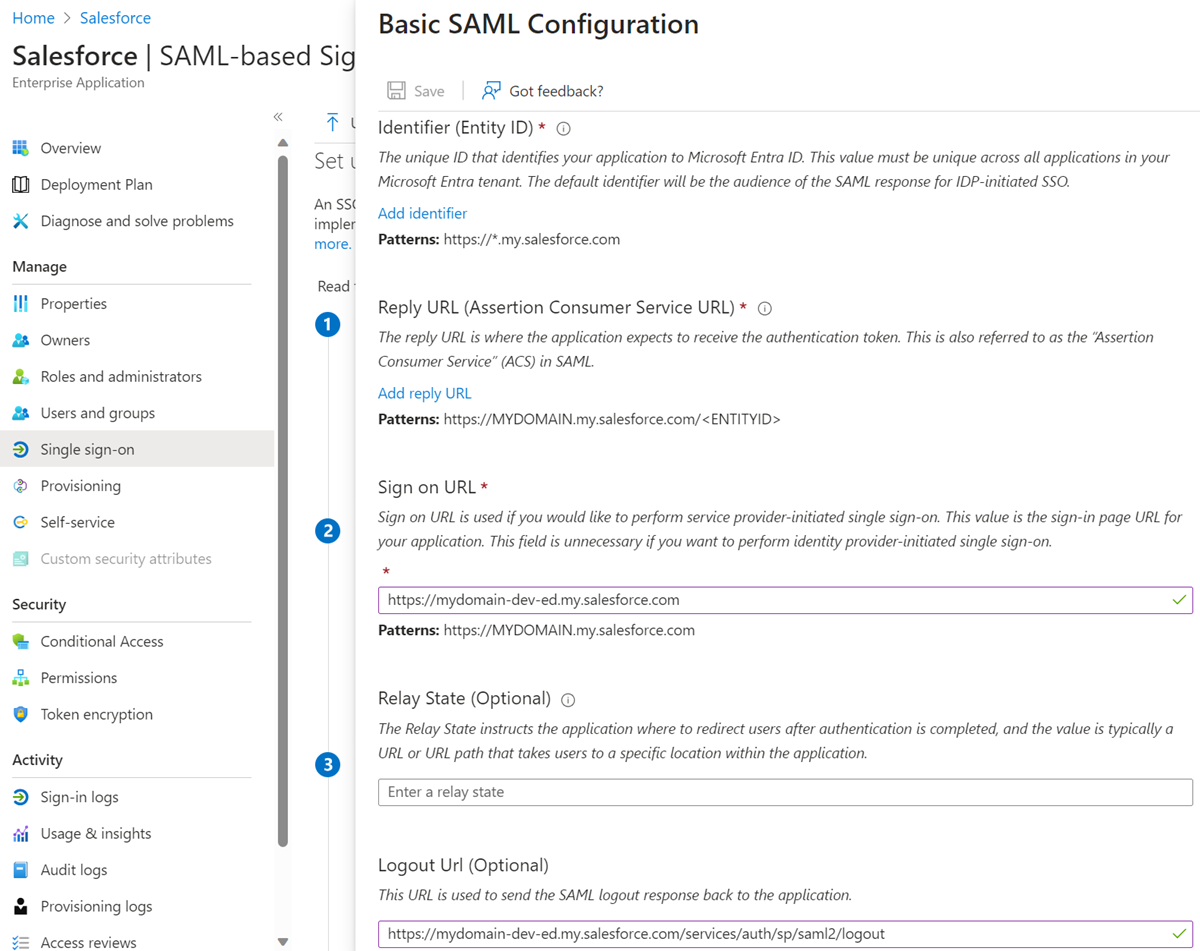Click the Save button text
Image resolution: width=1200 pixels, height=951 pixels.
click(429, 91)
